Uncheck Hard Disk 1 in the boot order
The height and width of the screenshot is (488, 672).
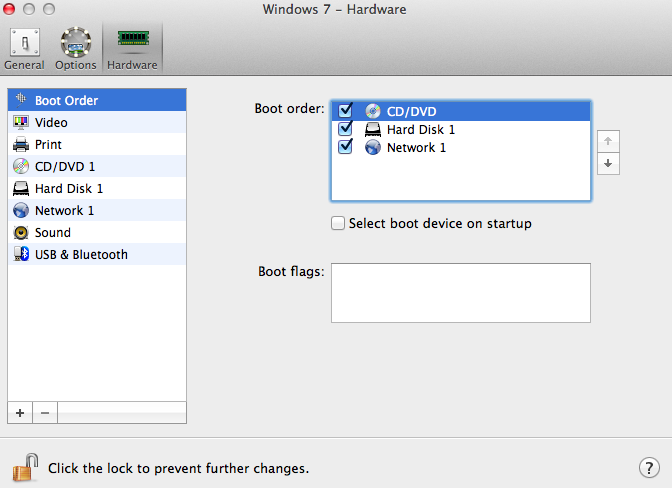click(x=345, y=129)
